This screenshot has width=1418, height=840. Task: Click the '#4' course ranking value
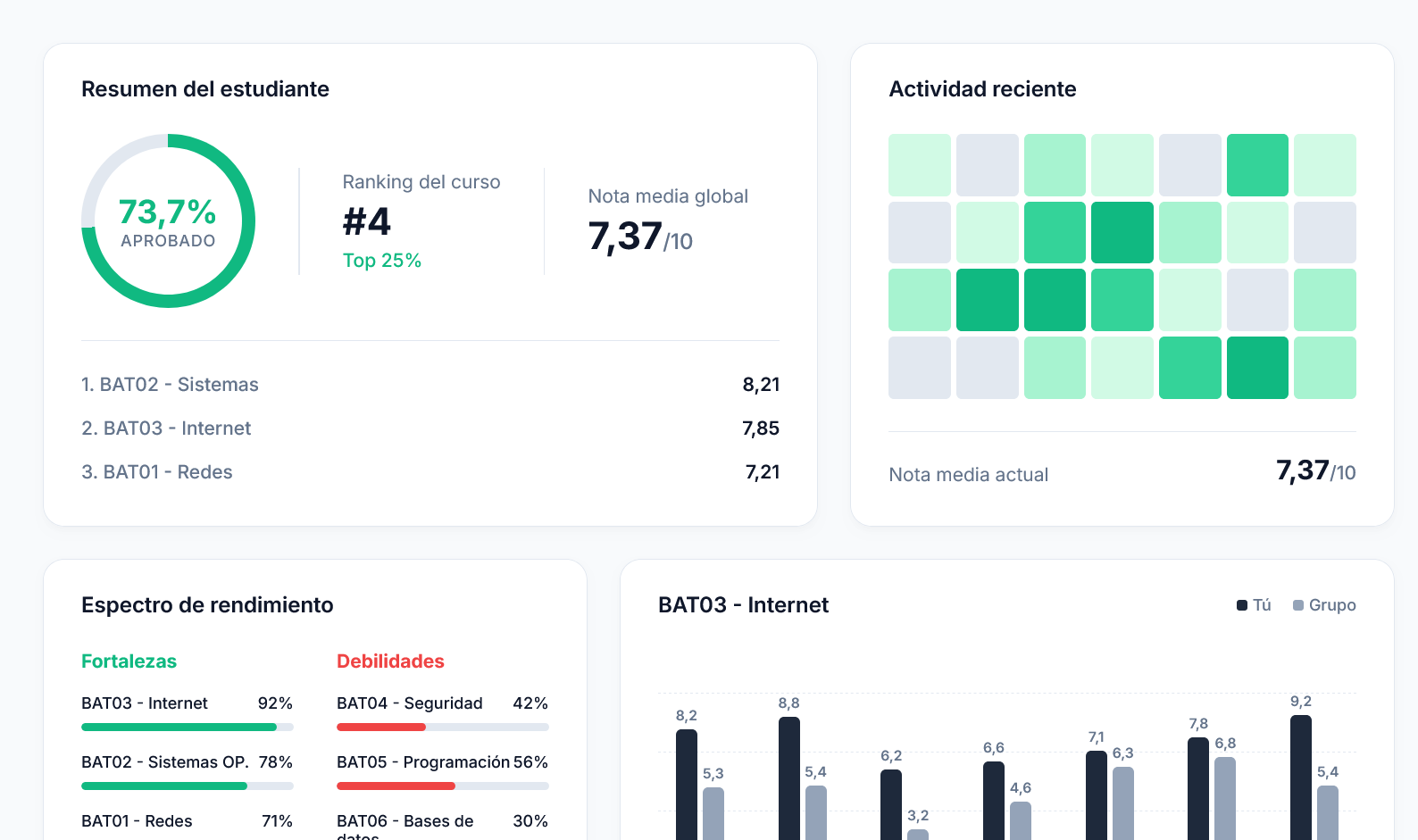[367, 221]
